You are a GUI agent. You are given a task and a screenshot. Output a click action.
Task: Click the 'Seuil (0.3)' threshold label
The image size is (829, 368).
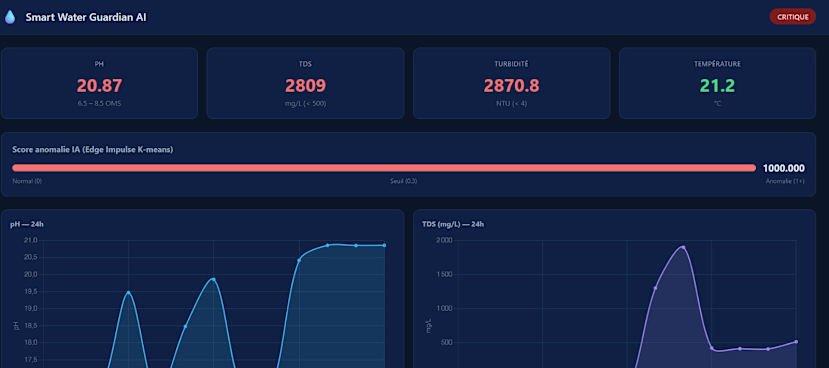(x=404, y=181)
